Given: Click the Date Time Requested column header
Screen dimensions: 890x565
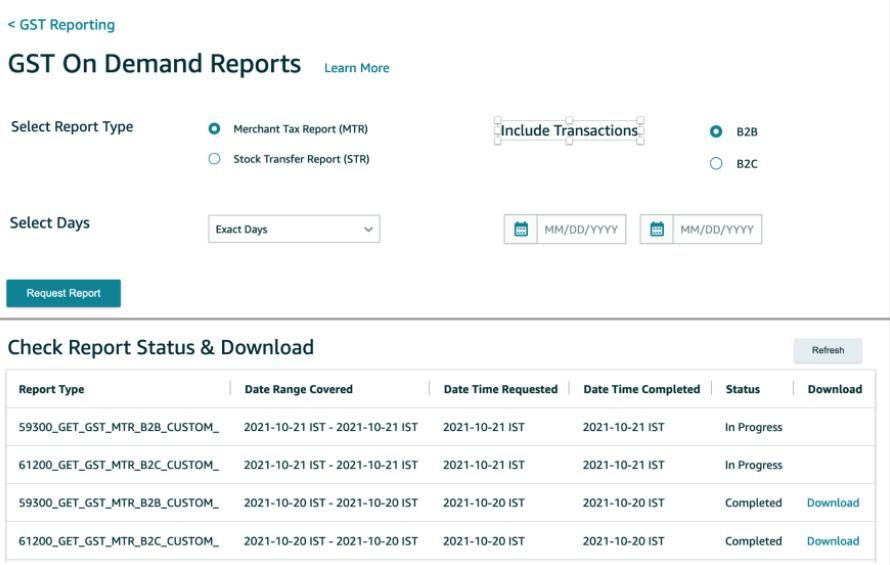Looking at the screenshot, I should tap(501, 390).
